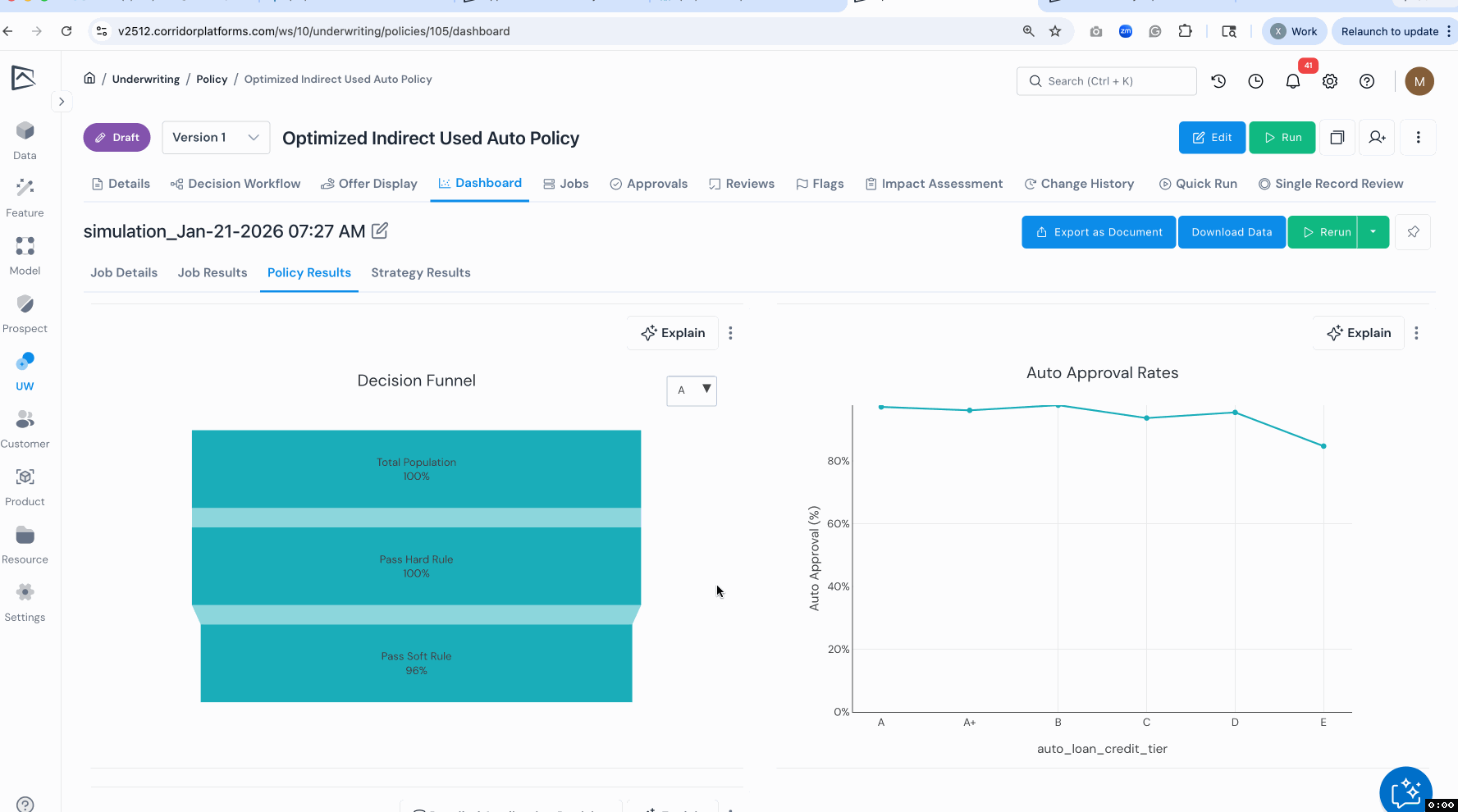This screenshot has width=1458, height=812.
Task: Click the home breadcrumb icon
Action: point(89,79)
